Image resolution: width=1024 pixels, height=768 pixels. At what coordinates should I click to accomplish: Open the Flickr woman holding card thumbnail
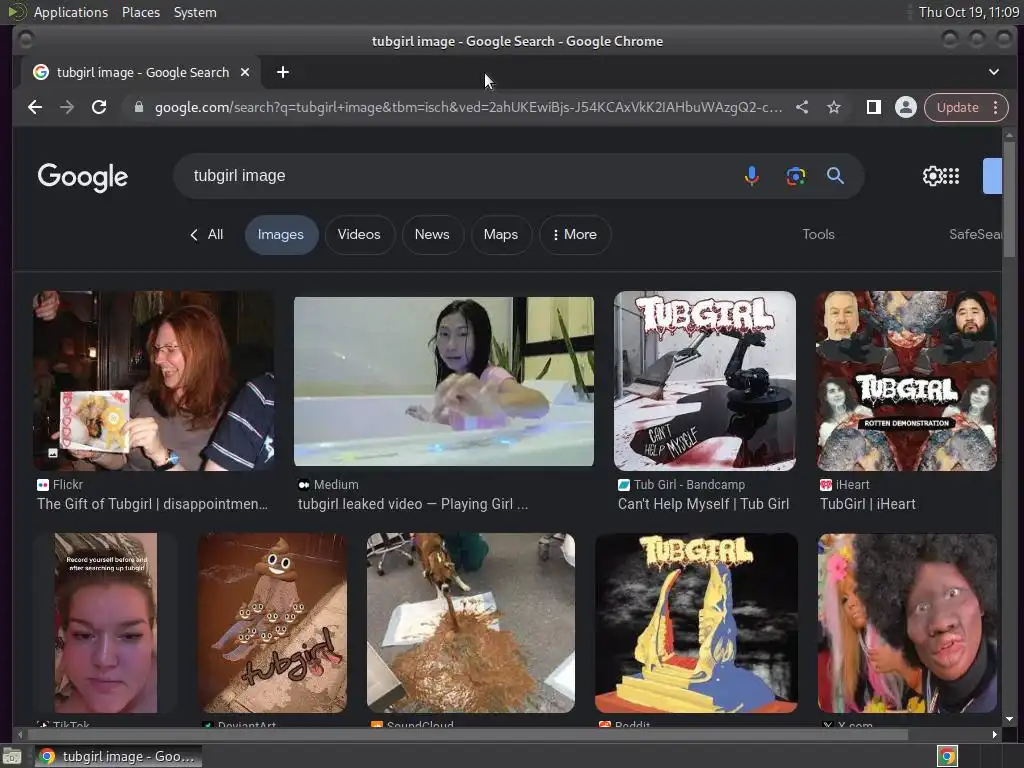[153, 381]
